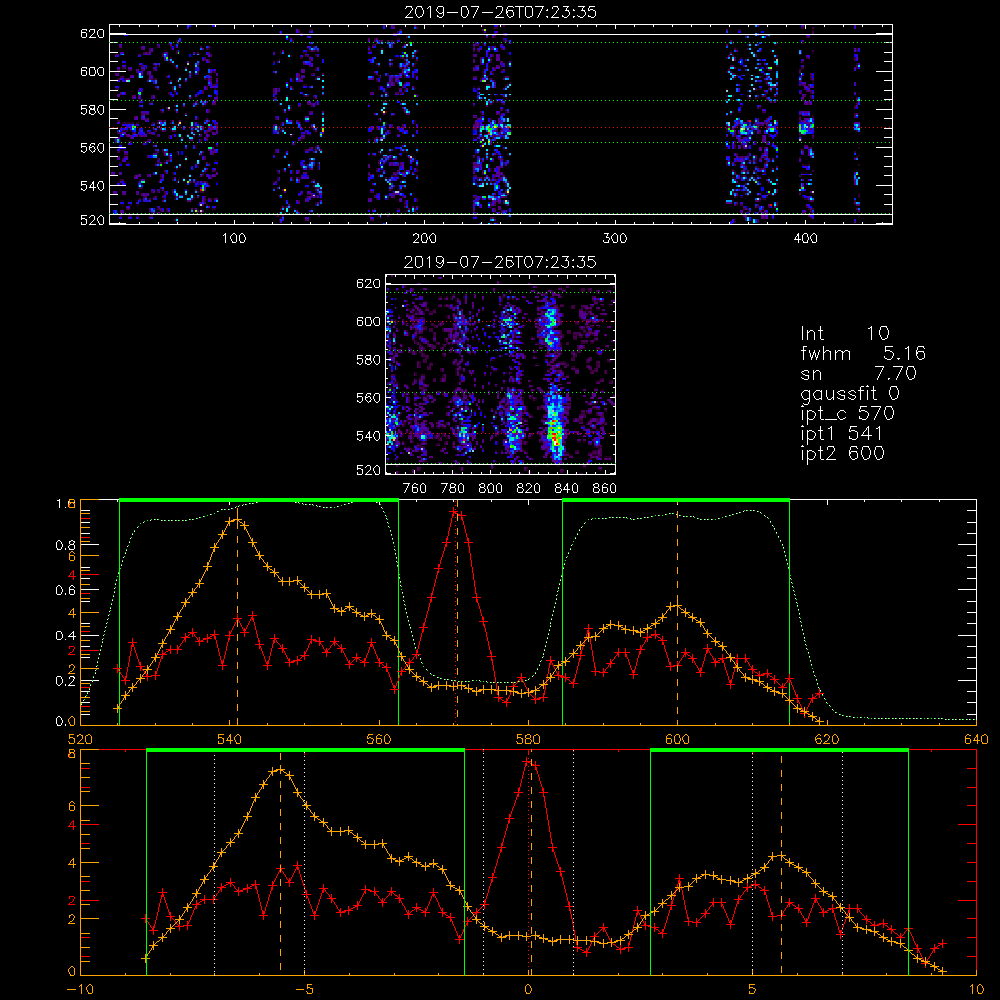Select the 'gaussfit 0' parameter line
The image size is (1000, 1000).
click(849, 395)
